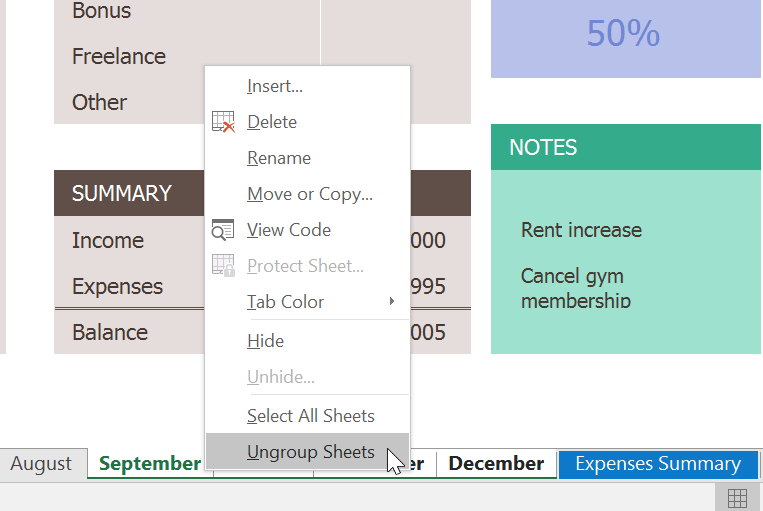
Task: Click the Delete sheet icon
Action: pos(223,122)
